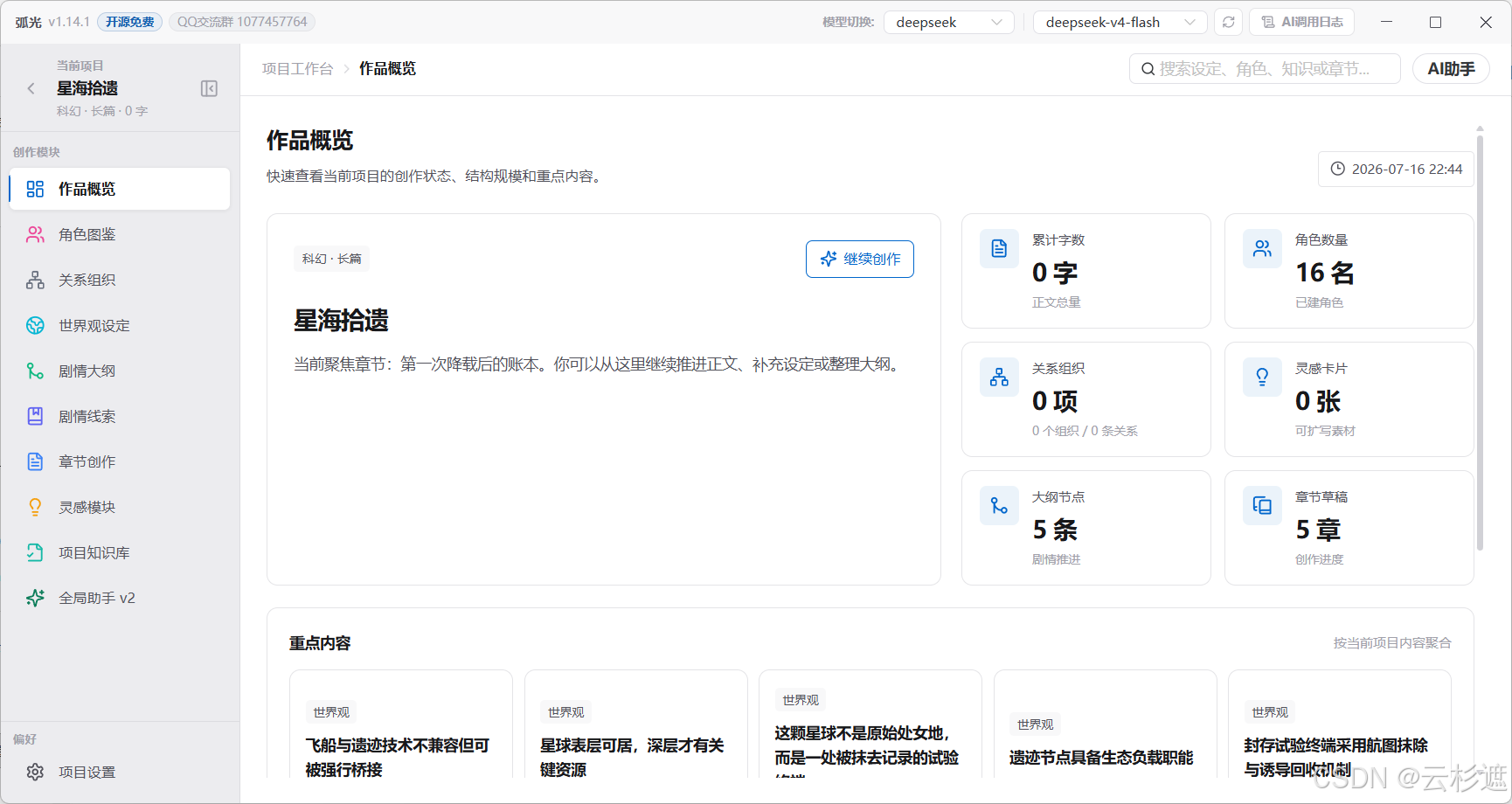Click the 按当前项目内容聚合 label
The height and width of the screenshot is (804, 1512).
(x=1391, y=643)
